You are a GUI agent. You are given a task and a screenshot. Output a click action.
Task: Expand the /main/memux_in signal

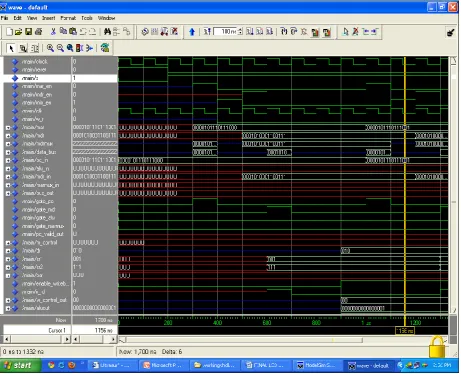pos(8,185)
